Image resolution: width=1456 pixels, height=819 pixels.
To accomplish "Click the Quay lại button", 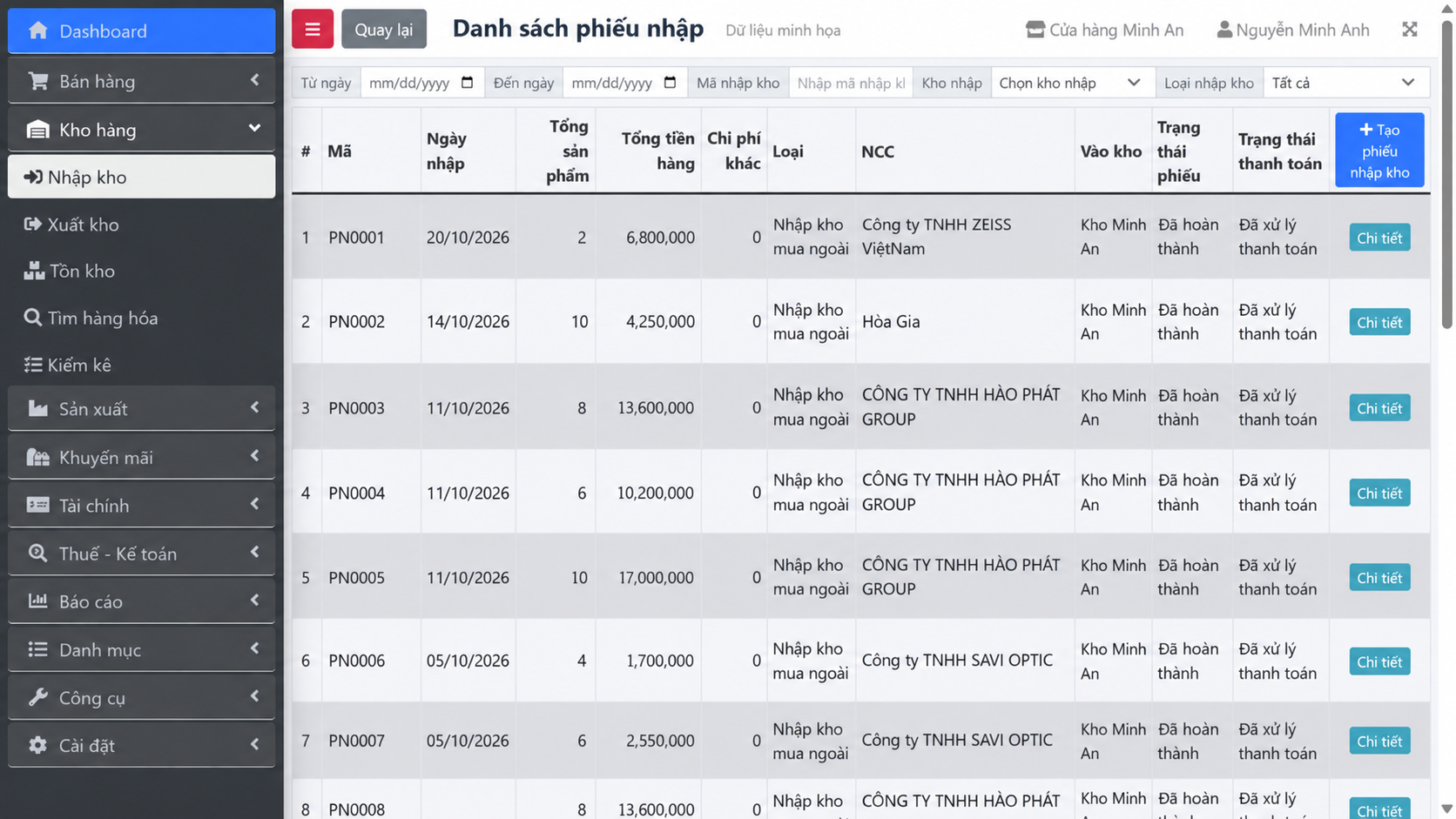I will [384, 30].
